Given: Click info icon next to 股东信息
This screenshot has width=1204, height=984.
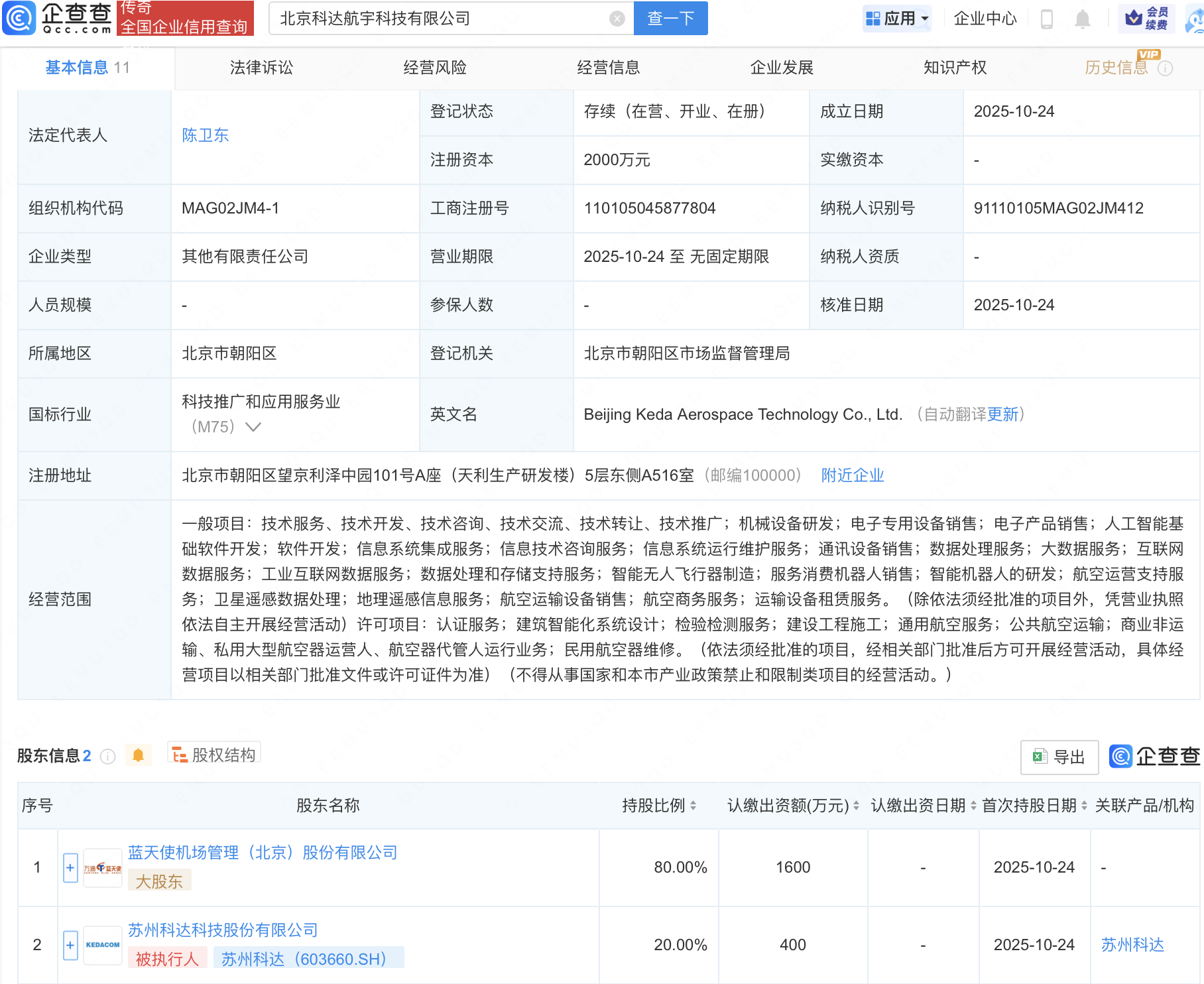Looking at the screenshot, I should tap(107, 756).
